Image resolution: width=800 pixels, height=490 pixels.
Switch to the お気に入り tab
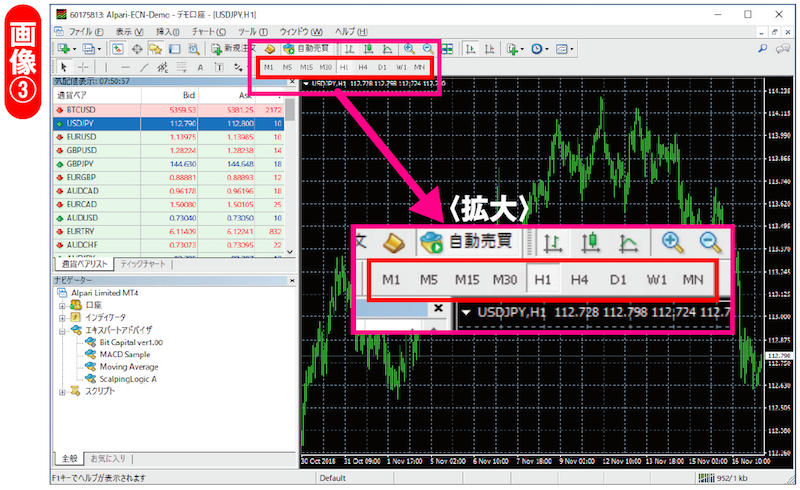tap(108, 458)
